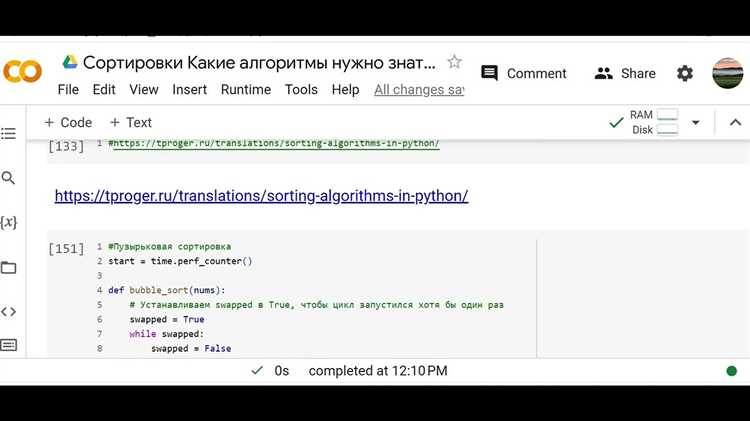
Task: Open the Insert menu
Action: pyautogui.click(x=189, y=89)
